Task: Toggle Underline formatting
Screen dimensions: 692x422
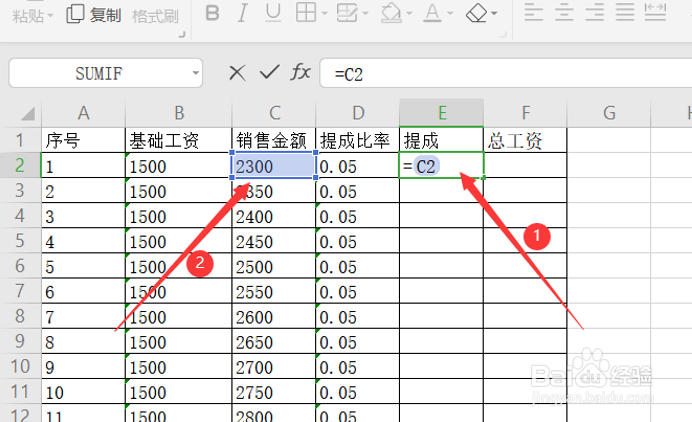Action: (273, 13)
